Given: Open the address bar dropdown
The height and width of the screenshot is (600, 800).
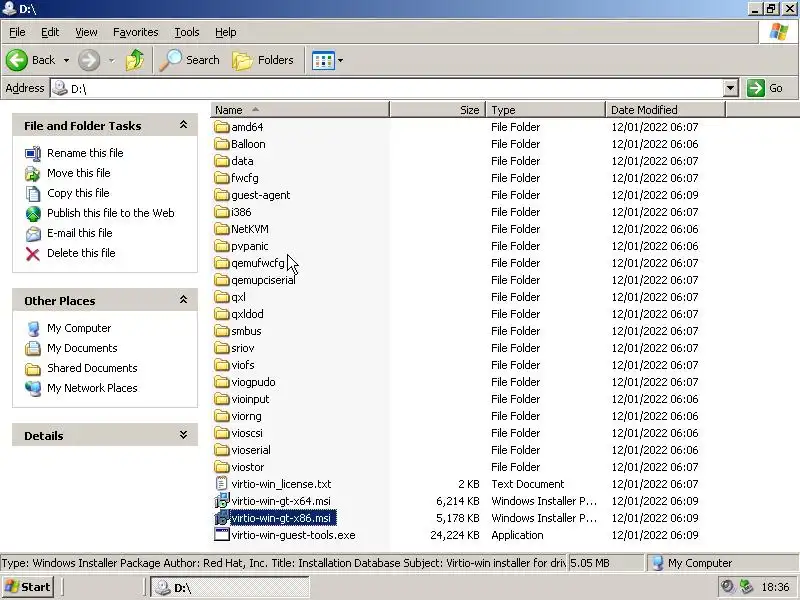Looking at the screenshot, I should (x=731, y=88).
